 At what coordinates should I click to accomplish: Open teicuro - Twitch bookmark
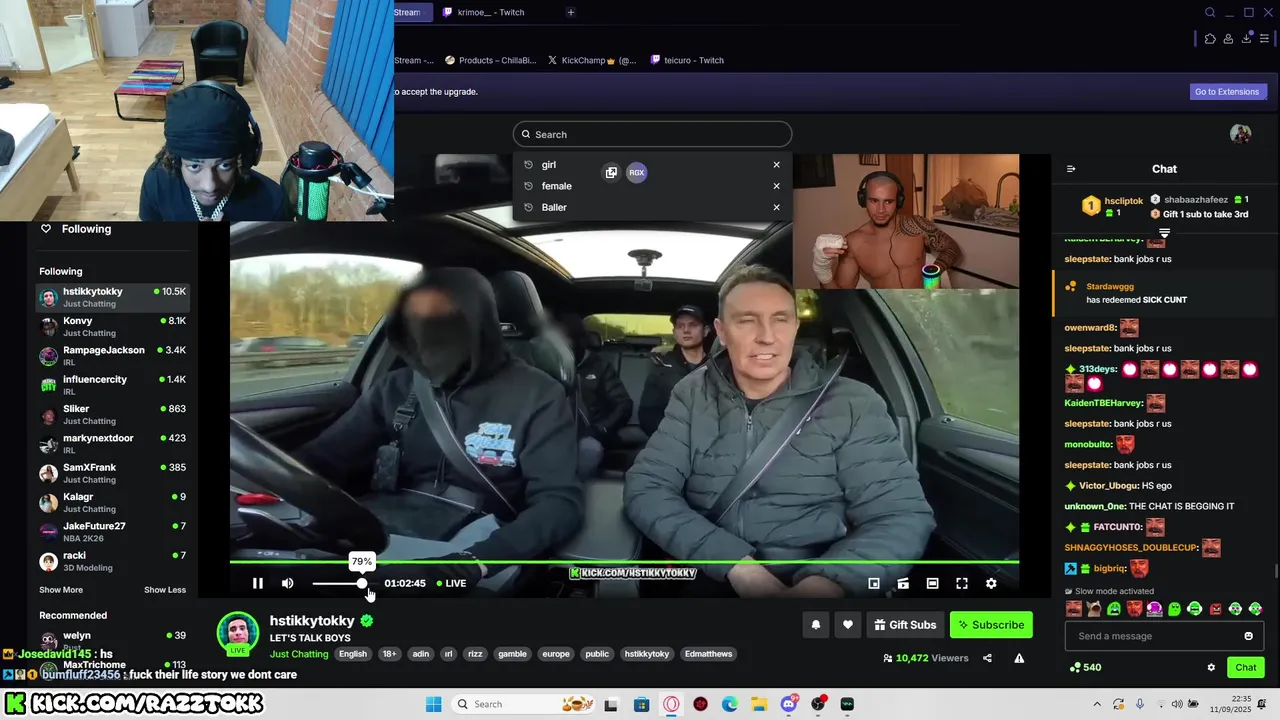(686, 60)
